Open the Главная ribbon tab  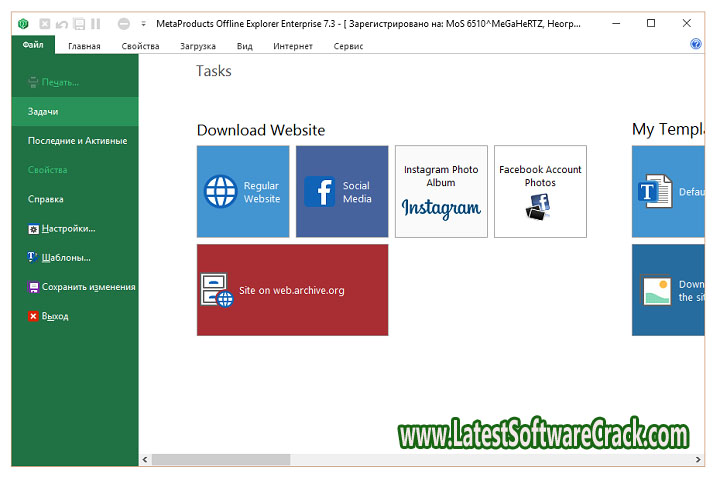coord(84,46)
